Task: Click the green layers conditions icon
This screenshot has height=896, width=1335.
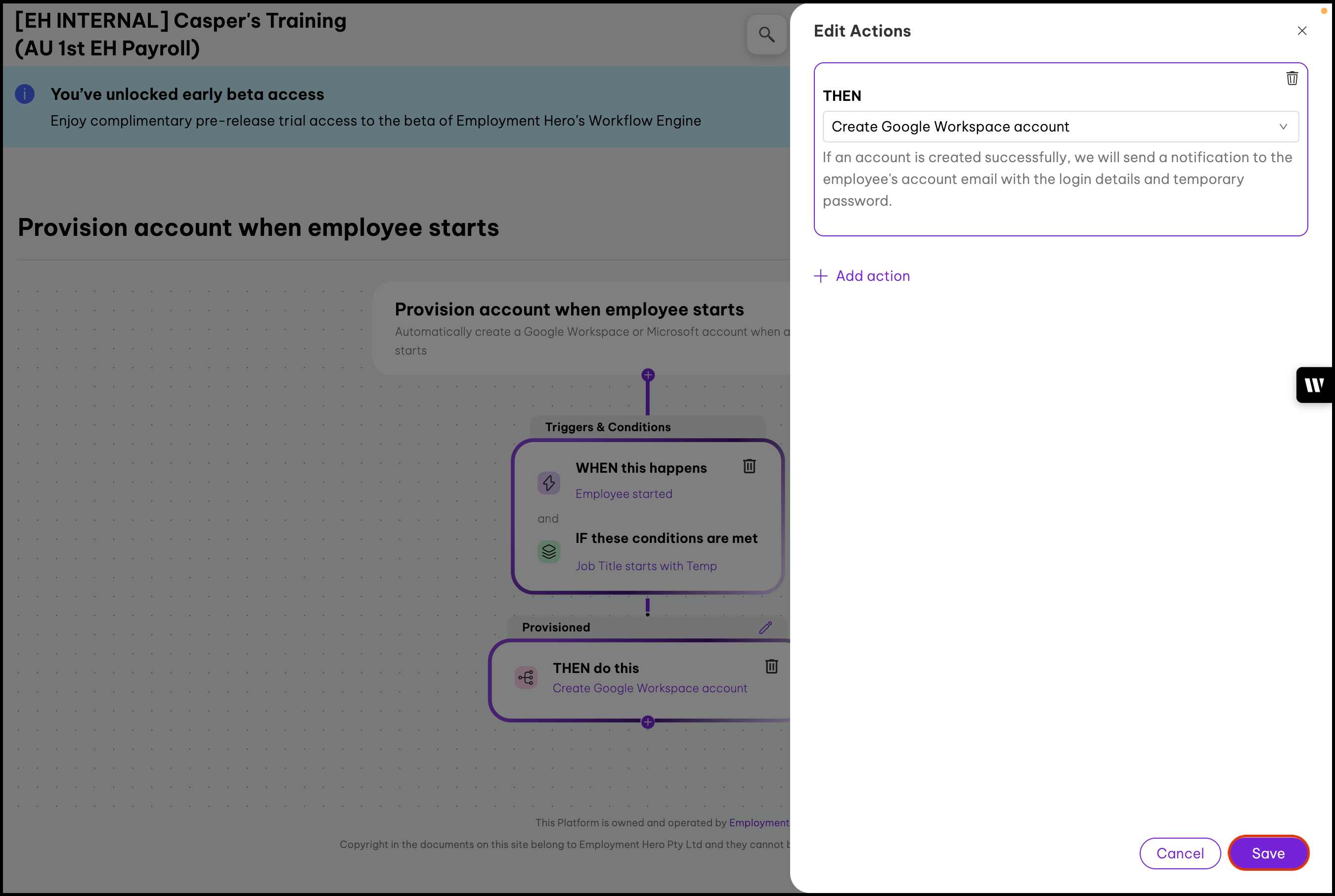Action: (548, 551)
